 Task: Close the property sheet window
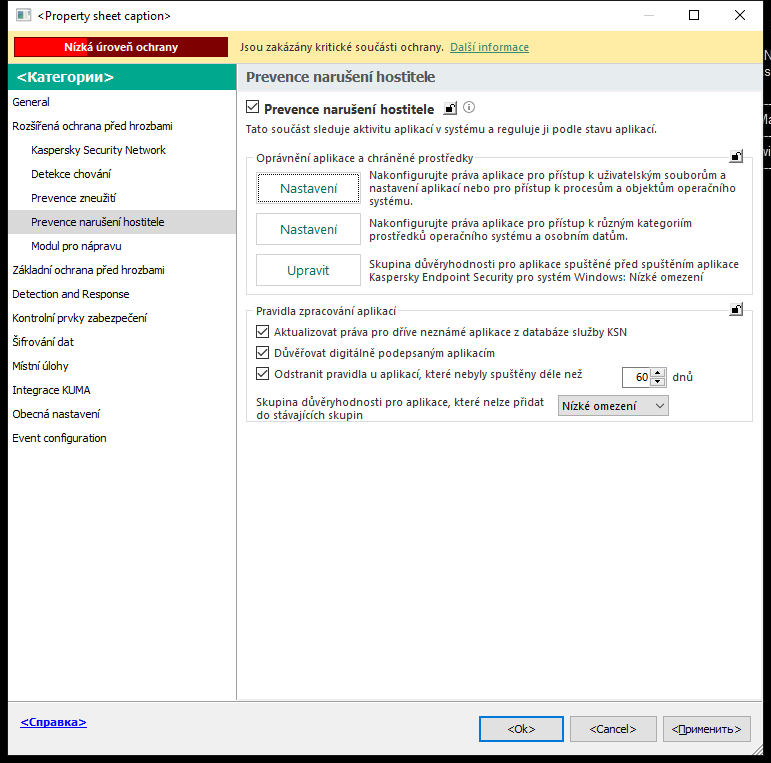740,15
